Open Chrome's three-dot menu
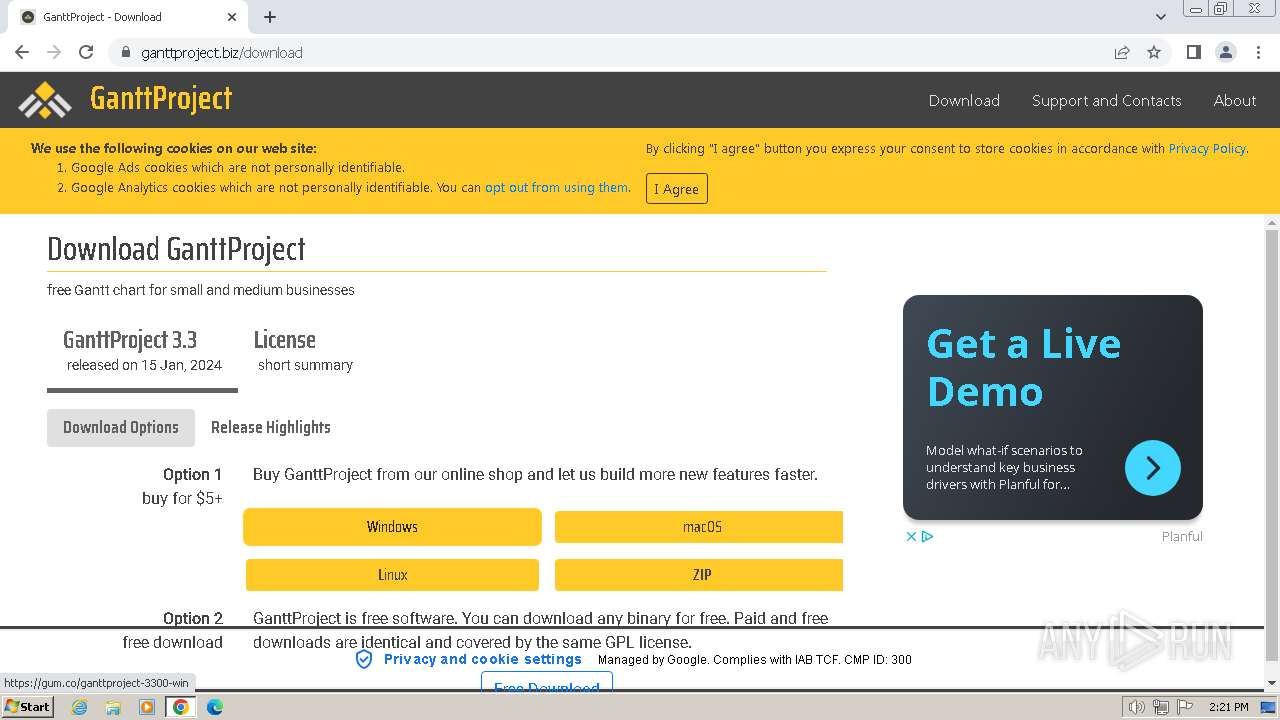 pyautogui.click(x=1258, y=52)
